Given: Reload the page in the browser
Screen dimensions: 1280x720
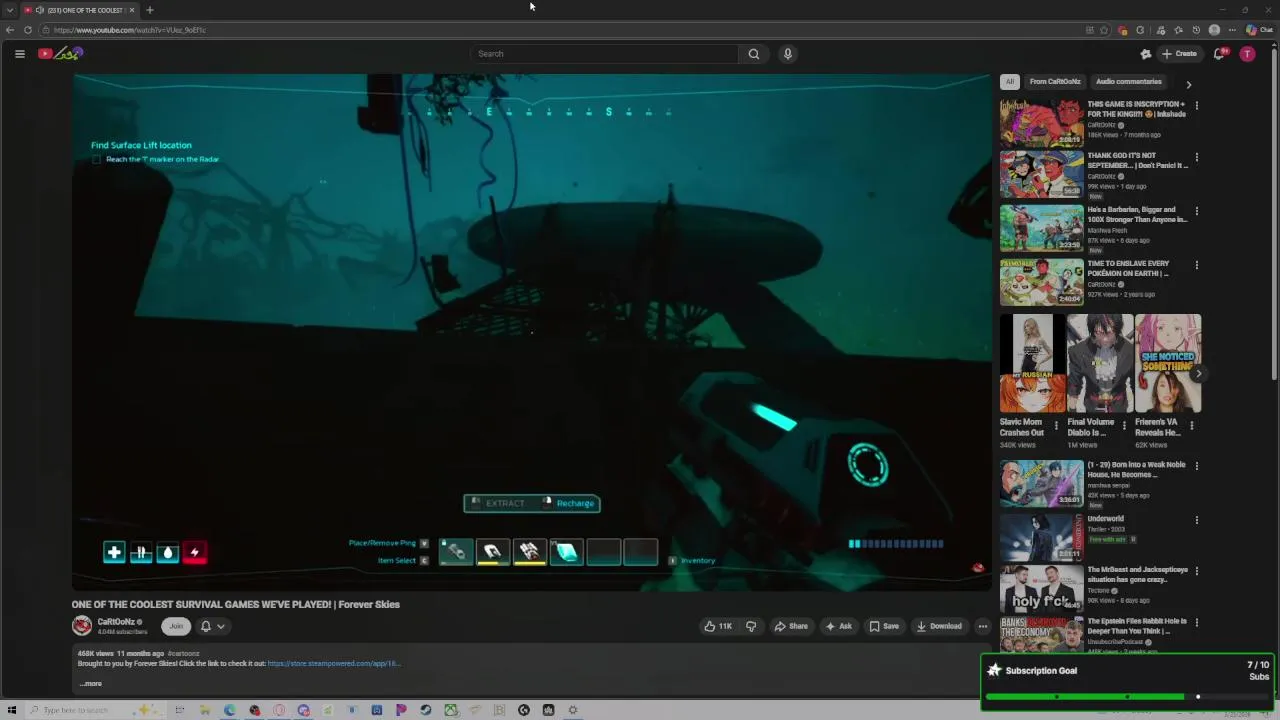Looking at the screenshot, I should (x=28, y=30).
